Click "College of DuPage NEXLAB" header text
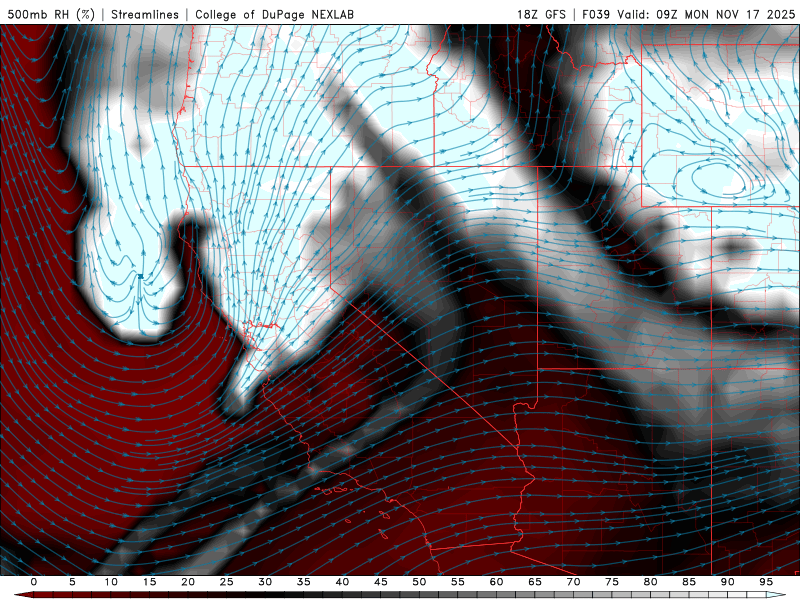Viewport: 800px width, 600px height. (x=274, y=14)
